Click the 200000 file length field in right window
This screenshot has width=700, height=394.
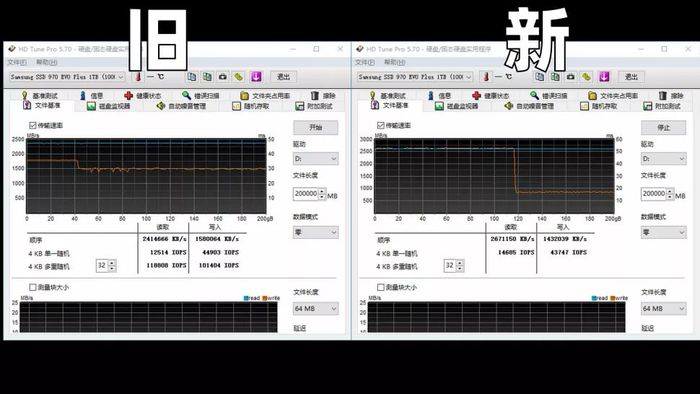tap(654, 194)
